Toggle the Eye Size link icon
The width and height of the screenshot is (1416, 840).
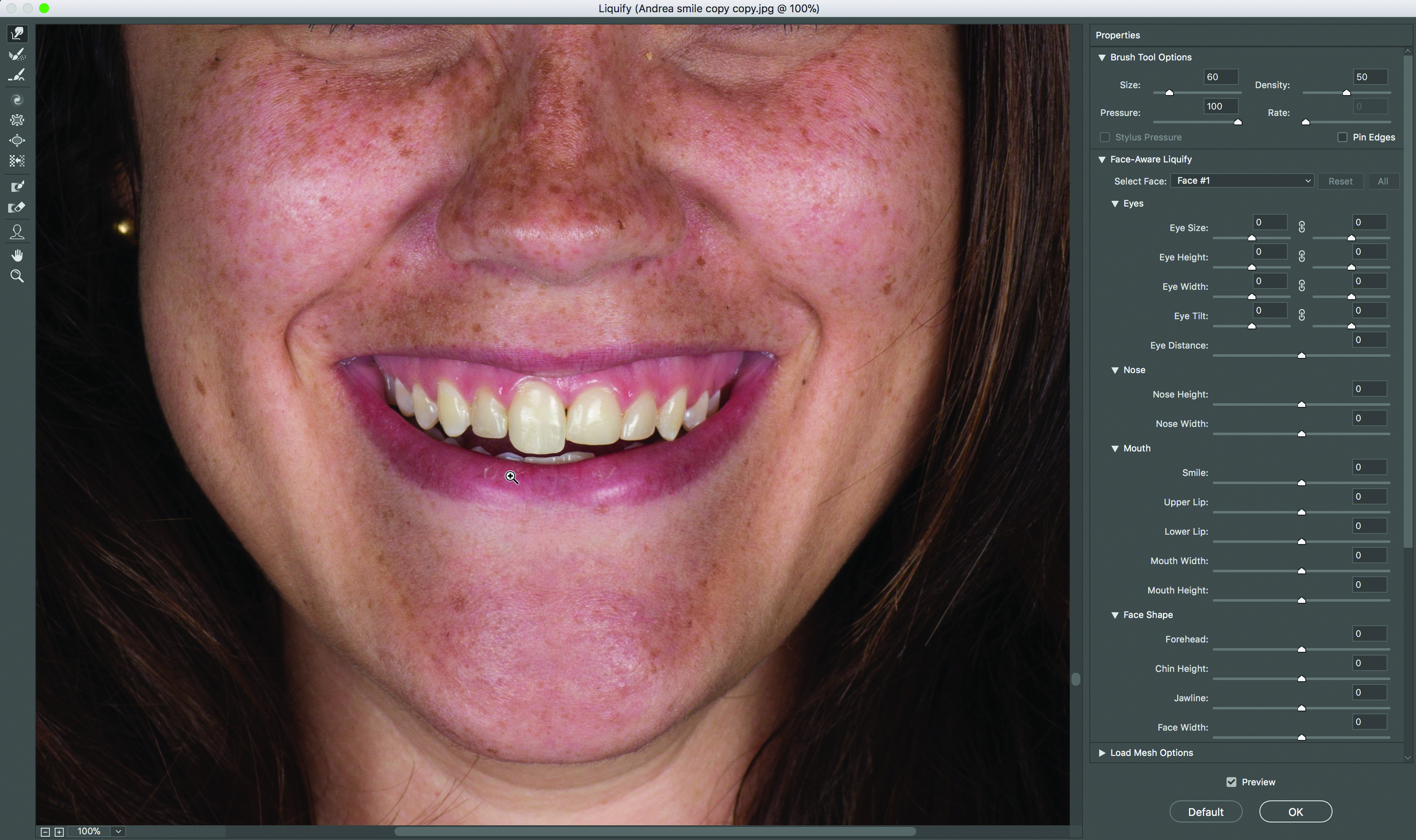pos(1302,227)
